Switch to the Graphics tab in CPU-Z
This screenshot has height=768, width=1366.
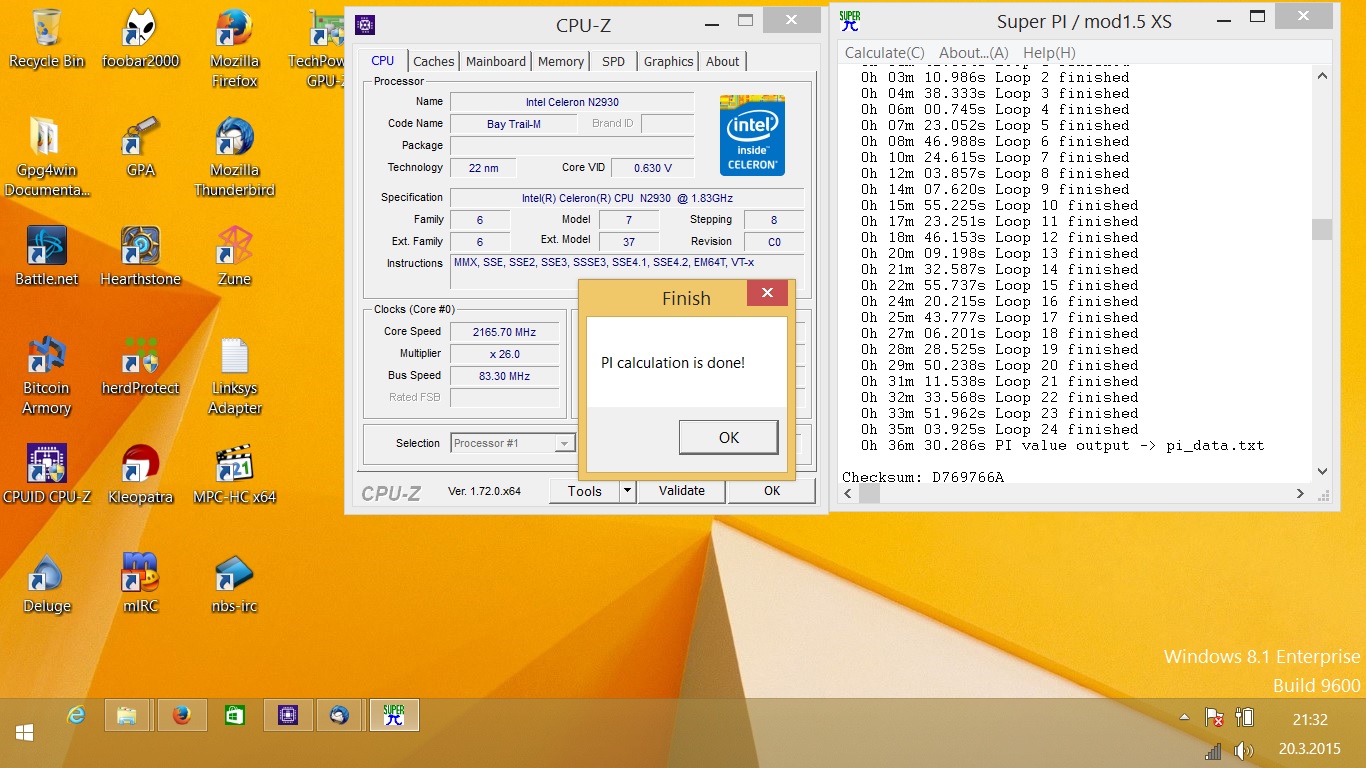(x=668, y=61)
